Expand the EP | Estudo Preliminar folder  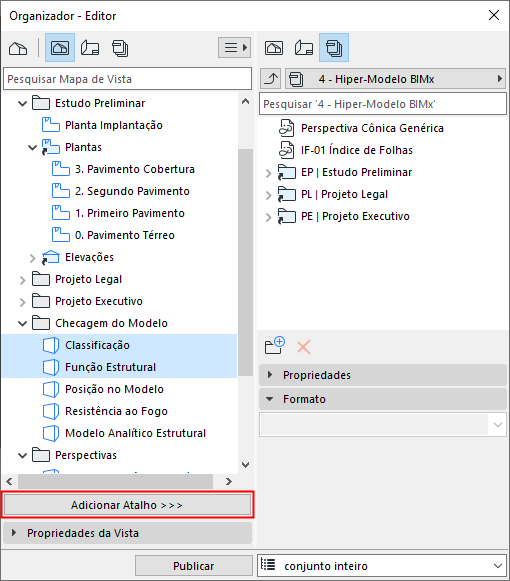[x=269, y=173]
